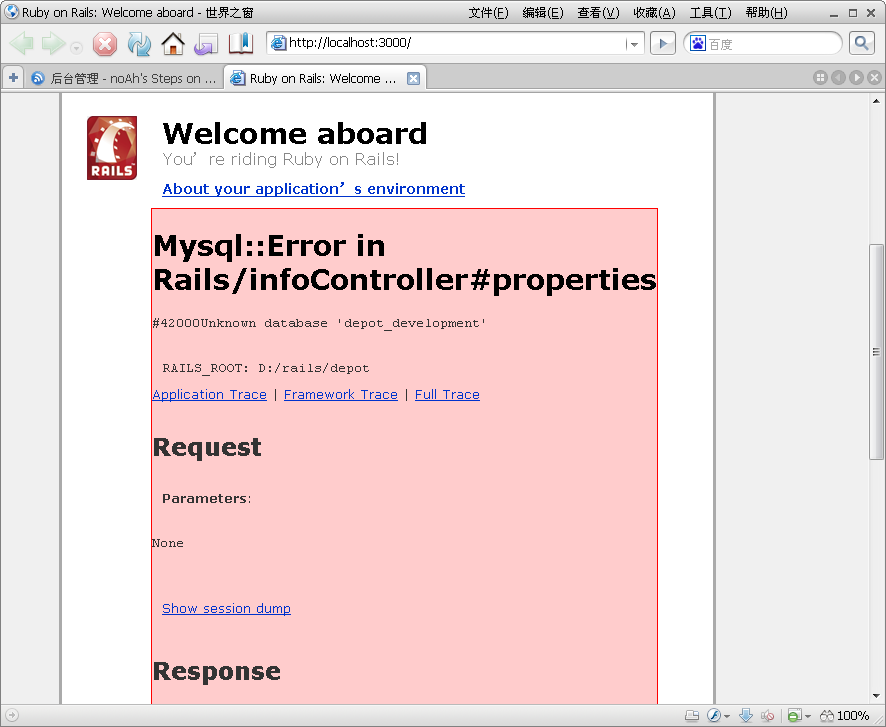Open the Application Trace link
Viewport: 886px width, 727px height.
pos(210,394)
